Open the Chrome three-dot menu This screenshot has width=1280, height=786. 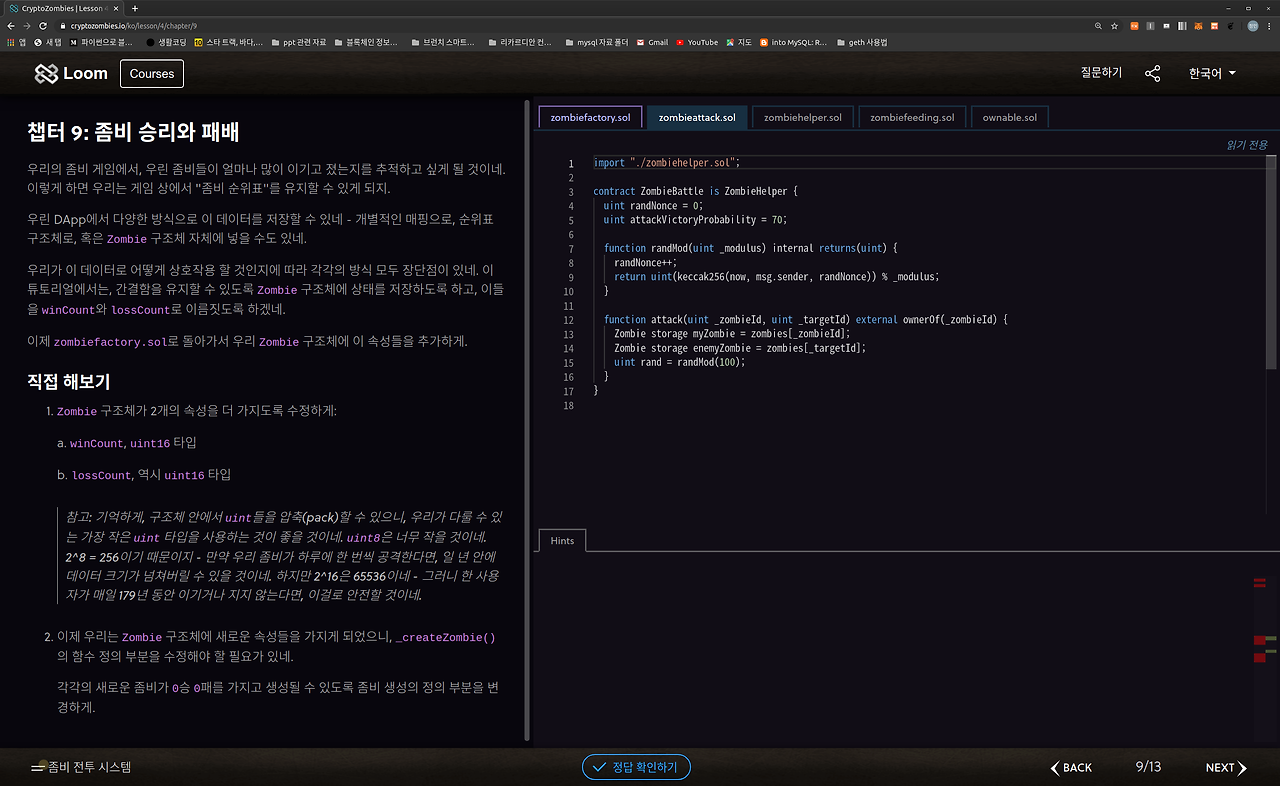click(1270, 25)
